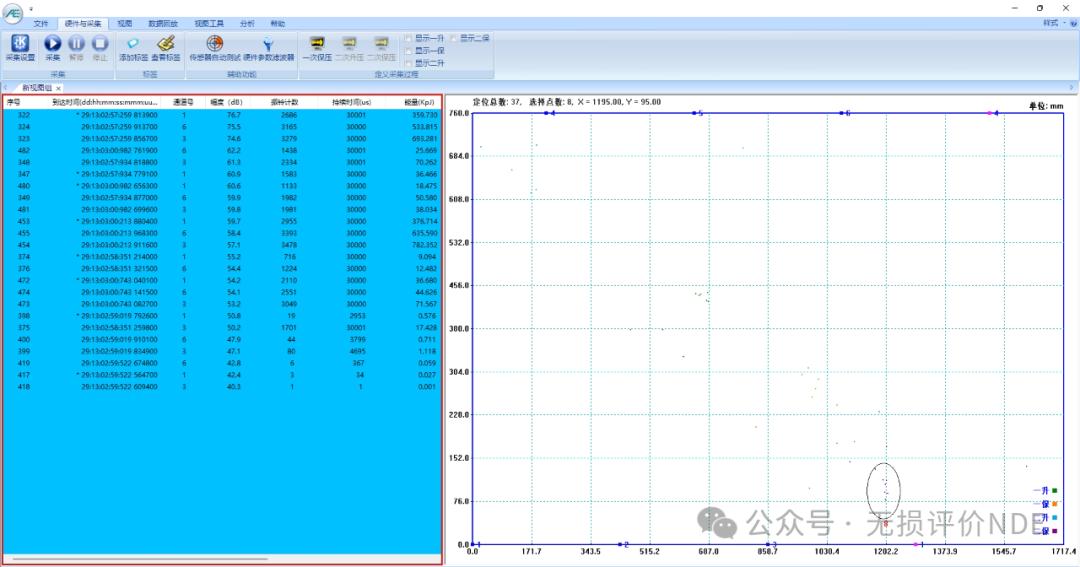Click the energy value 782.352
Viewport: 1080px width, 567px height.
click(x=424, y=245)
